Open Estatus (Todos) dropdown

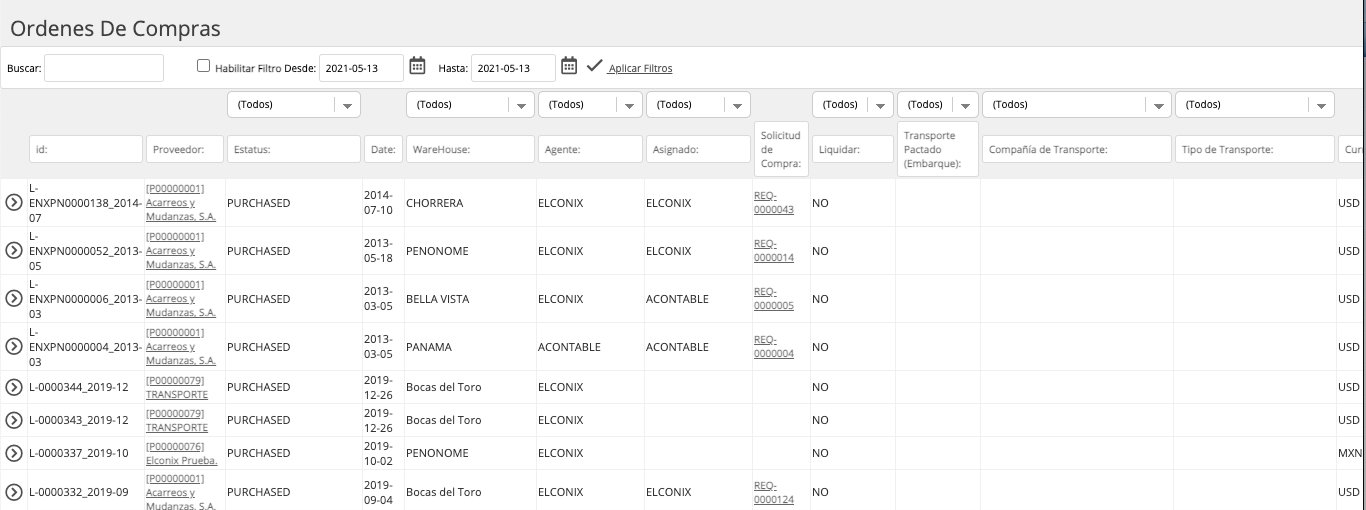tap(294, 104)
